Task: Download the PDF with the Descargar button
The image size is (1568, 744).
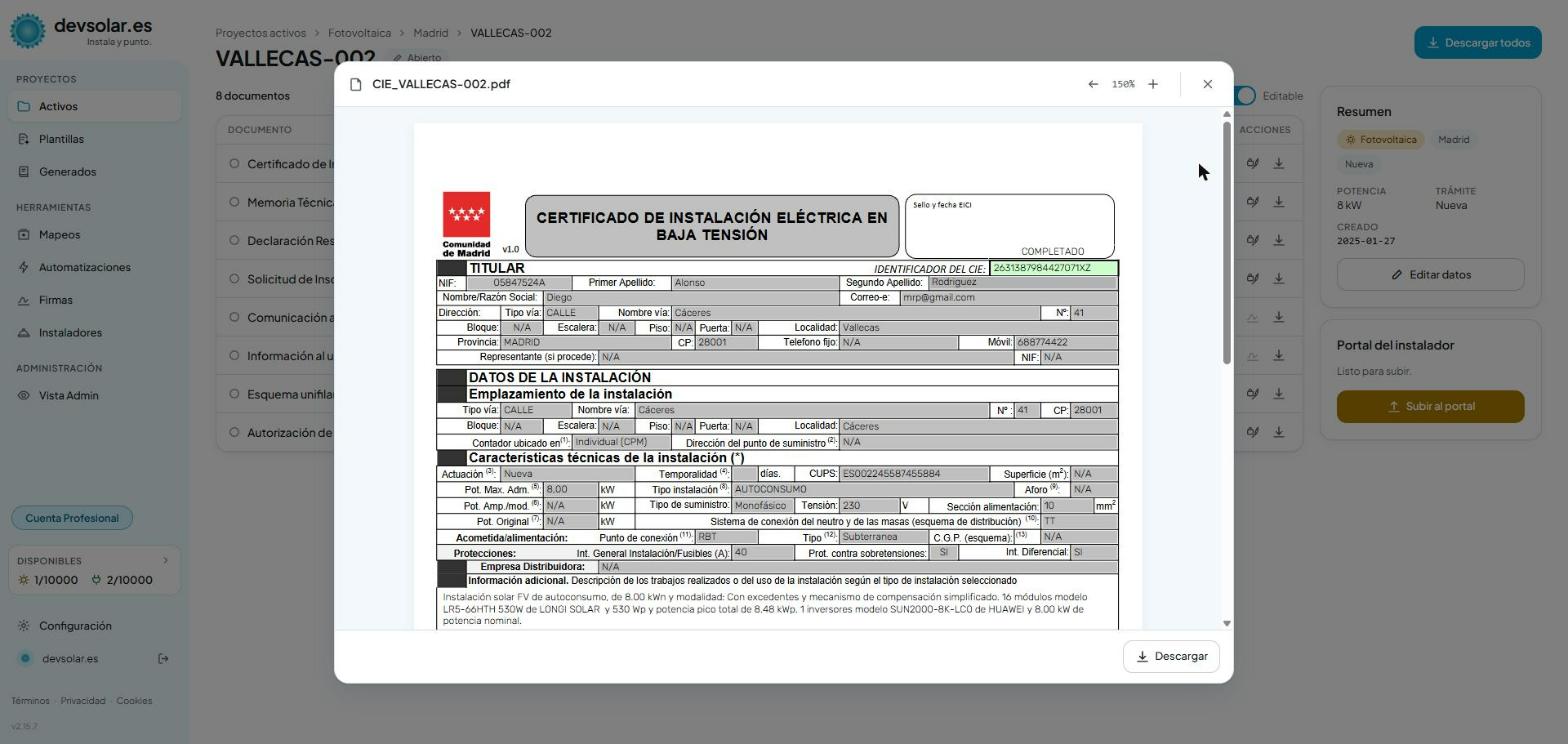Action: [1171, 656]
